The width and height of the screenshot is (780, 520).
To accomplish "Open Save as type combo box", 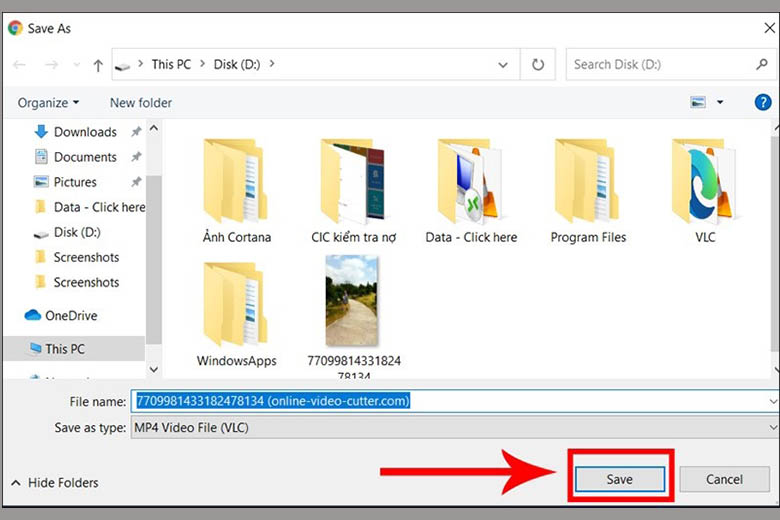I will click(455, 427).
